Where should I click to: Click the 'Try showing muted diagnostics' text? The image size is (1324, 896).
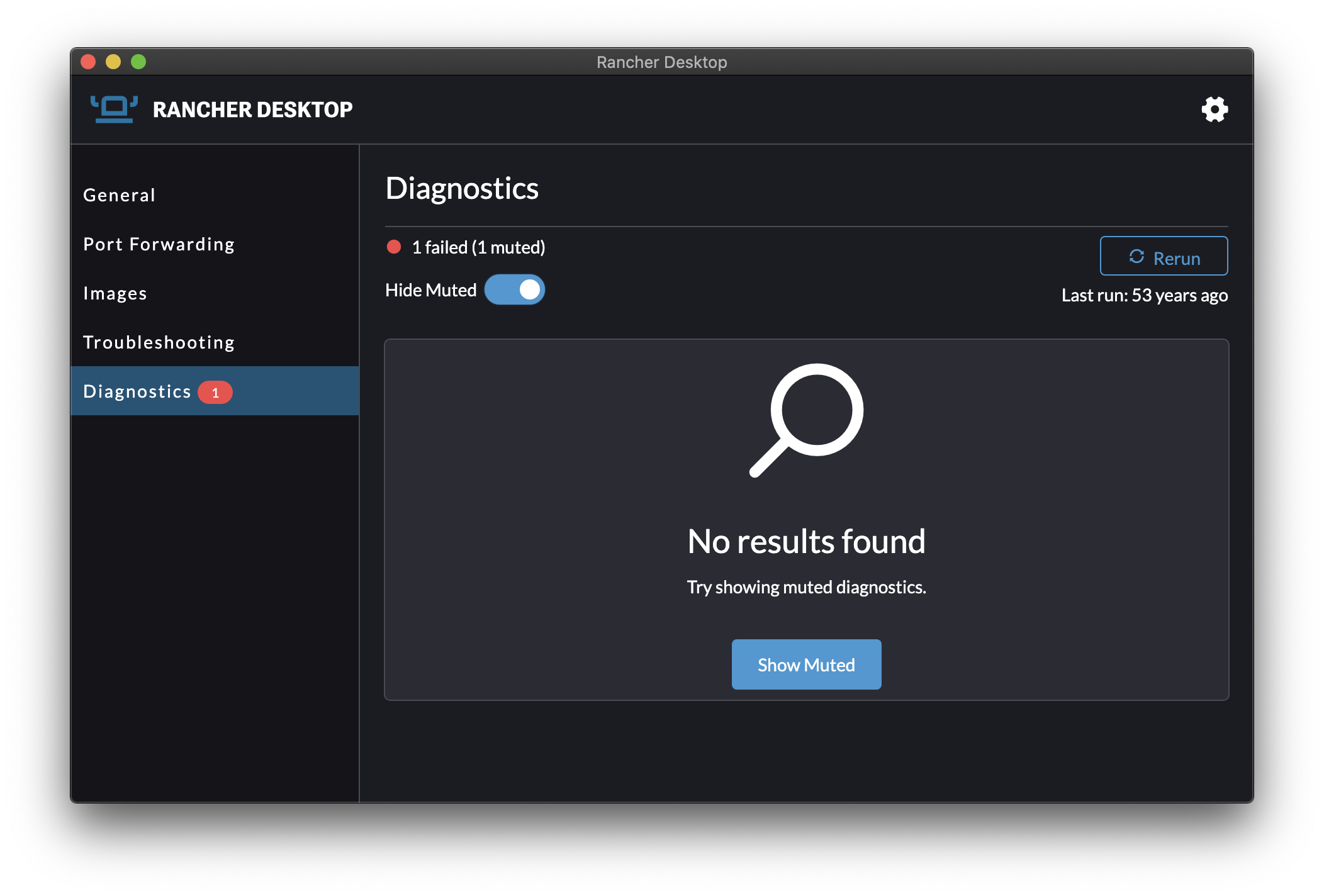806,586
